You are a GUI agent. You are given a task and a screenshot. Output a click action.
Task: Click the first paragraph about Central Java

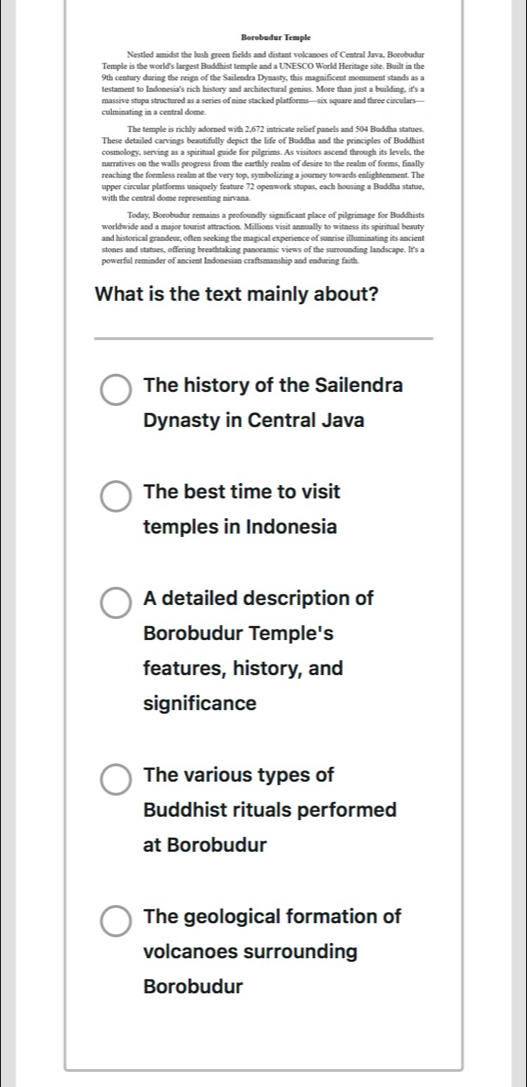(x=264, y=82)
